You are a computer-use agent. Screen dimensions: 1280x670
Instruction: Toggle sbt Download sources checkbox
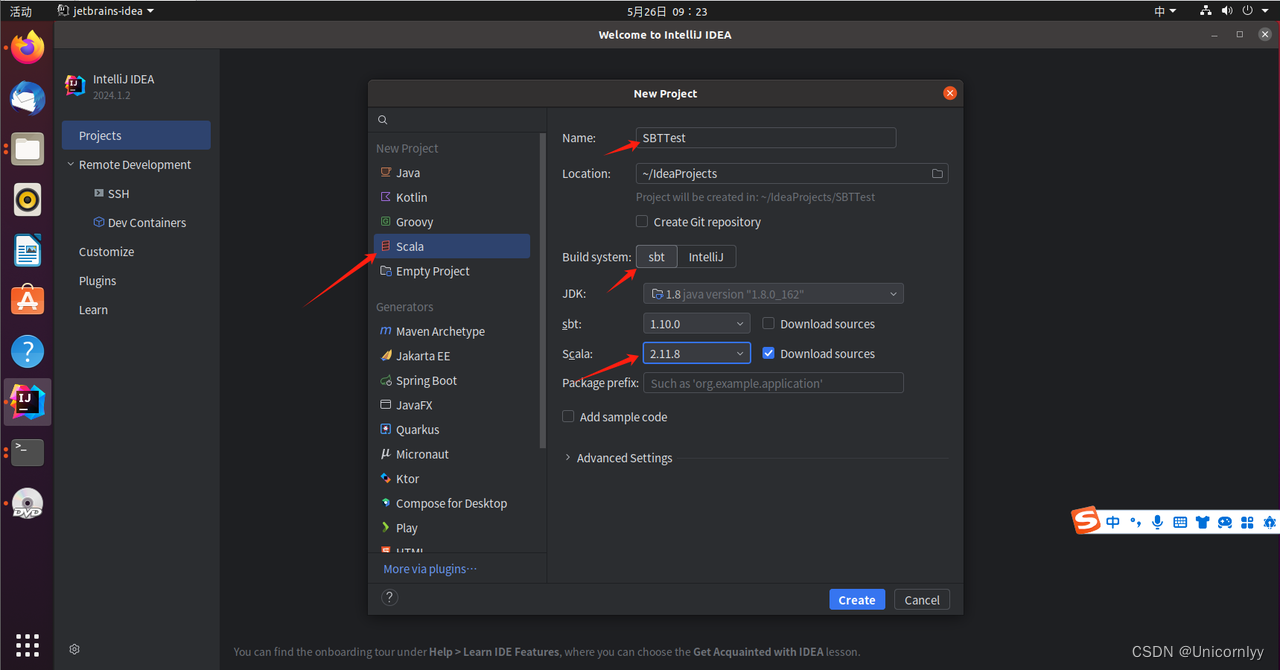[768, 323]
